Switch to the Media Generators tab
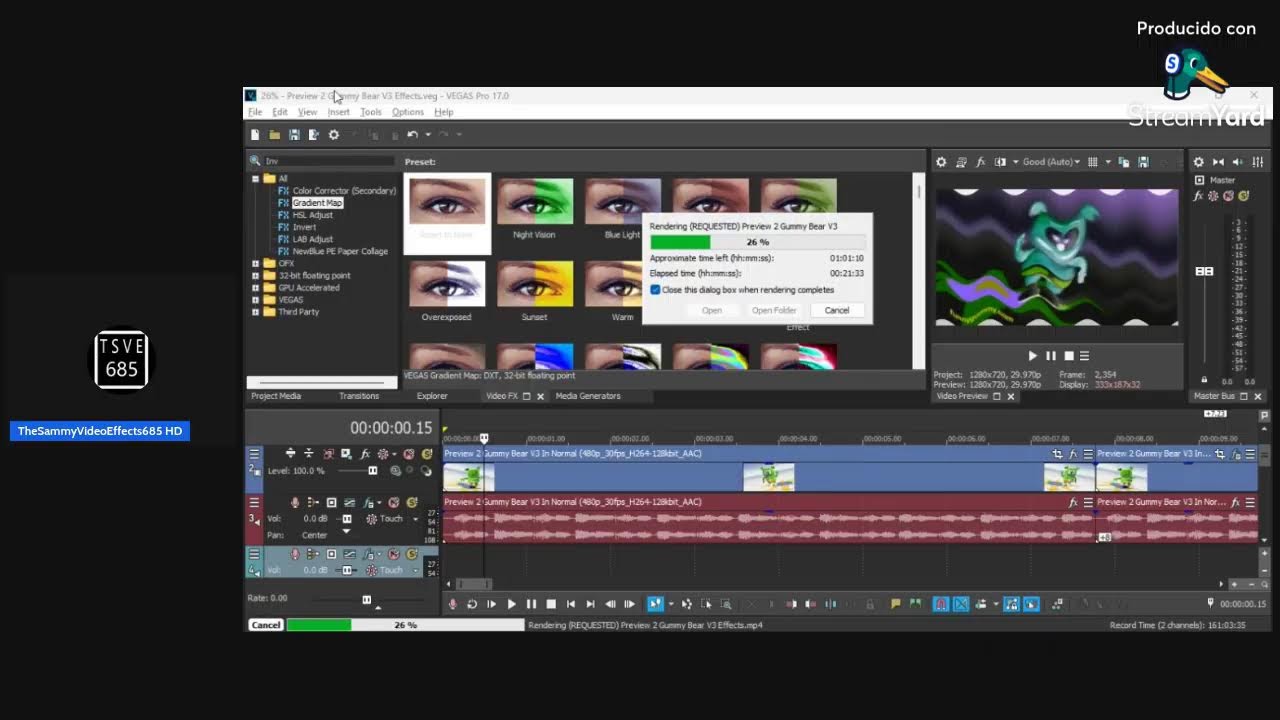The image size is (1280, 720). (588, 396)
